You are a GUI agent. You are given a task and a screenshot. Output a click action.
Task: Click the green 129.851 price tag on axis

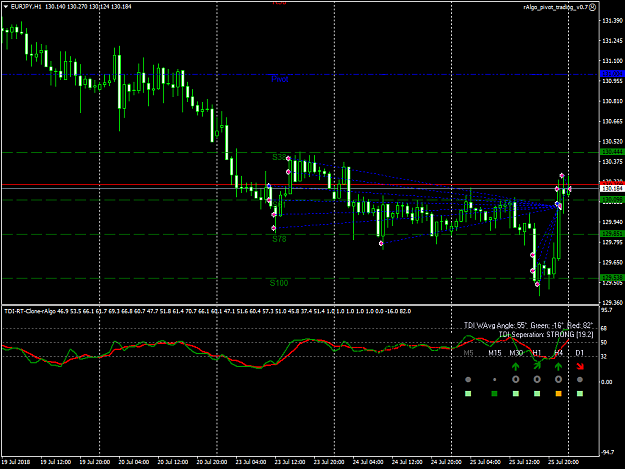point(611,234)
